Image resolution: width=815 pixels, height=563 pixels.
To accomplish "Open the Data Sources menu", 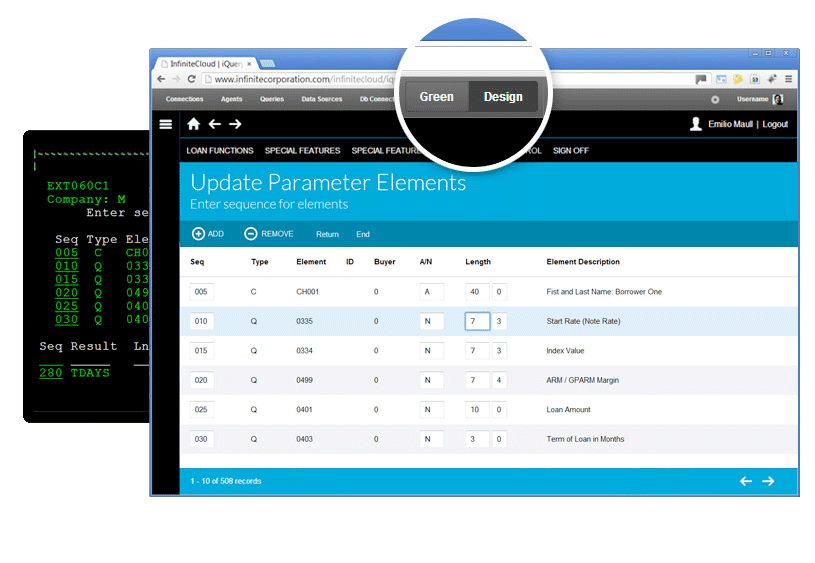I will (x=322, y=99).
